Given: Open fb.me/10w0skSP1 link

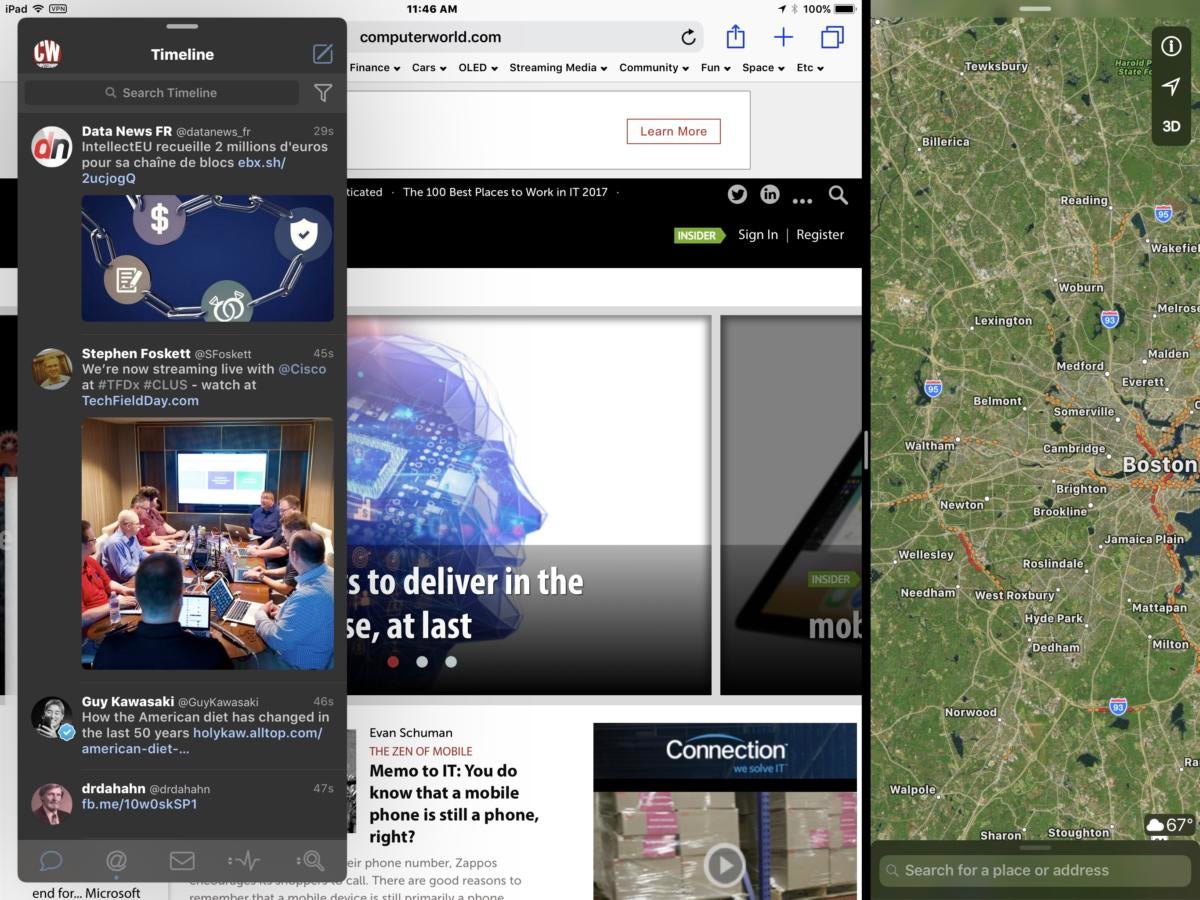Looking at the screenshot, I should [x=139, y=804].
